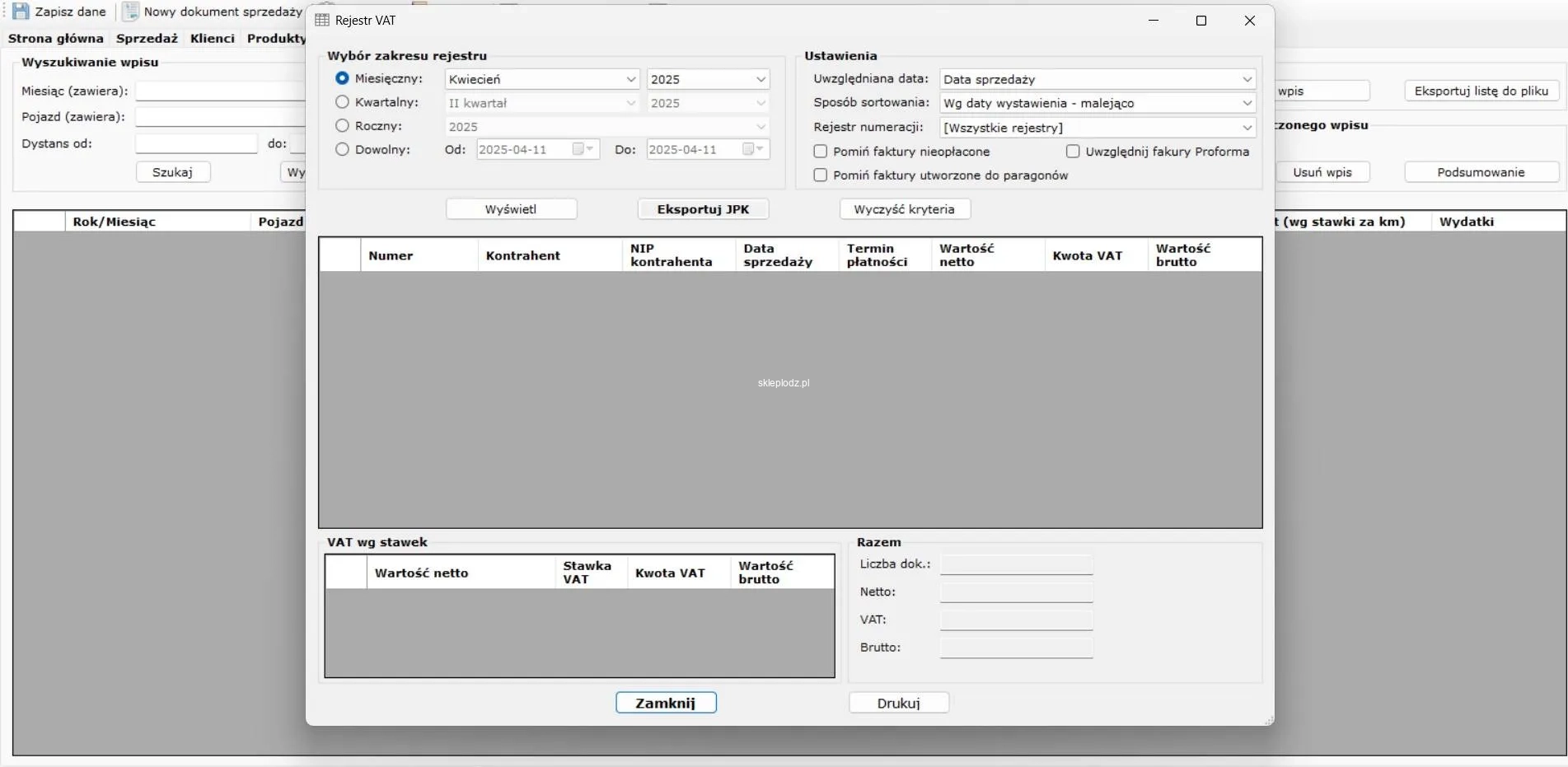Screen dimensions: 1568x767
Task: Enable Pomiń faktury nieopłacone checkbox
Action: [821, 152]
